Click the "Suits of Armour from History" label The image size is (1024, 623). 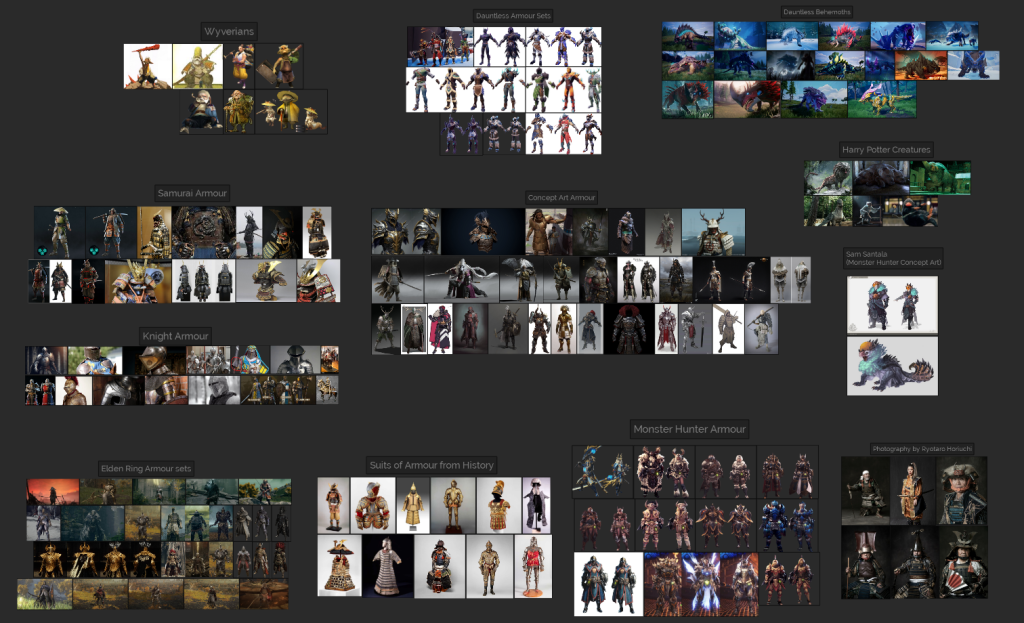click(432, 465)
